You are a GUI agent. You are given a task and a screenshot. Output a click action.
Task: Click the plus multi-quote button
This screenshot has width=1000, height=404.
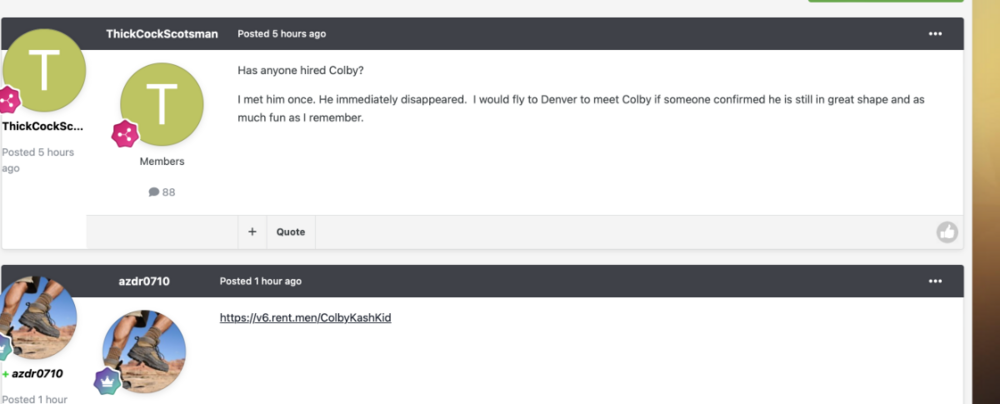[252, 232]
